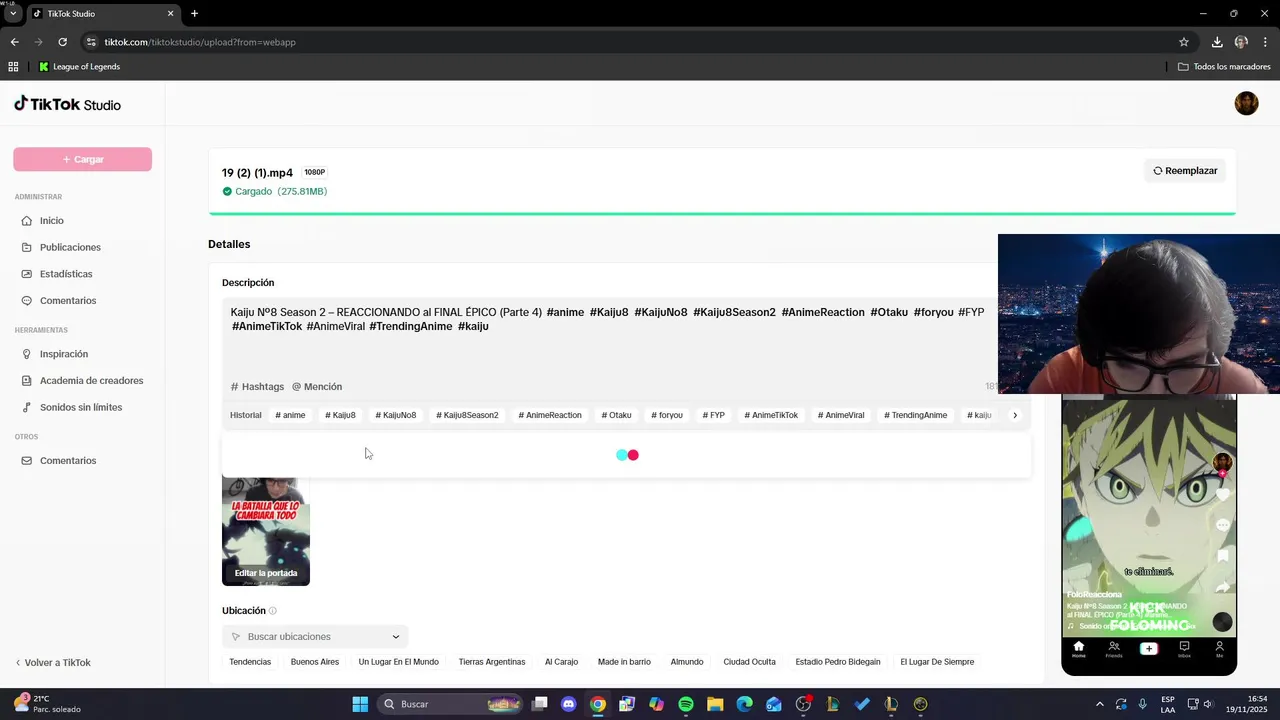Click the TikTok Studio logo

click(67, 104)
